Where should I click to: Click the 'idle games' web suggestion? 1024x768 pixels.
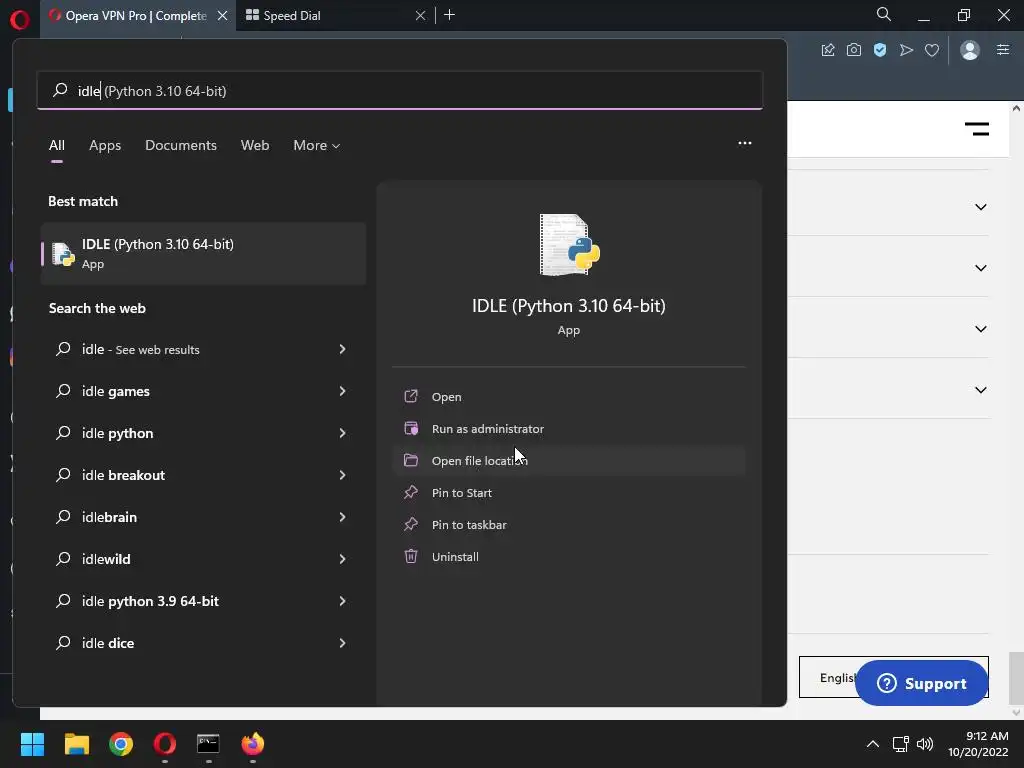(203, 391)
